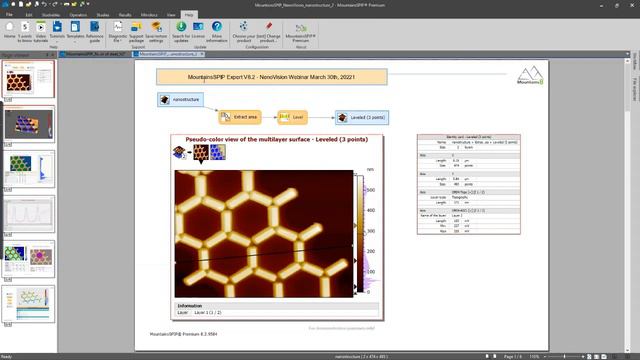Click the Identity card table
The height and width of the screenshot is (360, 640).
click(x=469, y=184)
